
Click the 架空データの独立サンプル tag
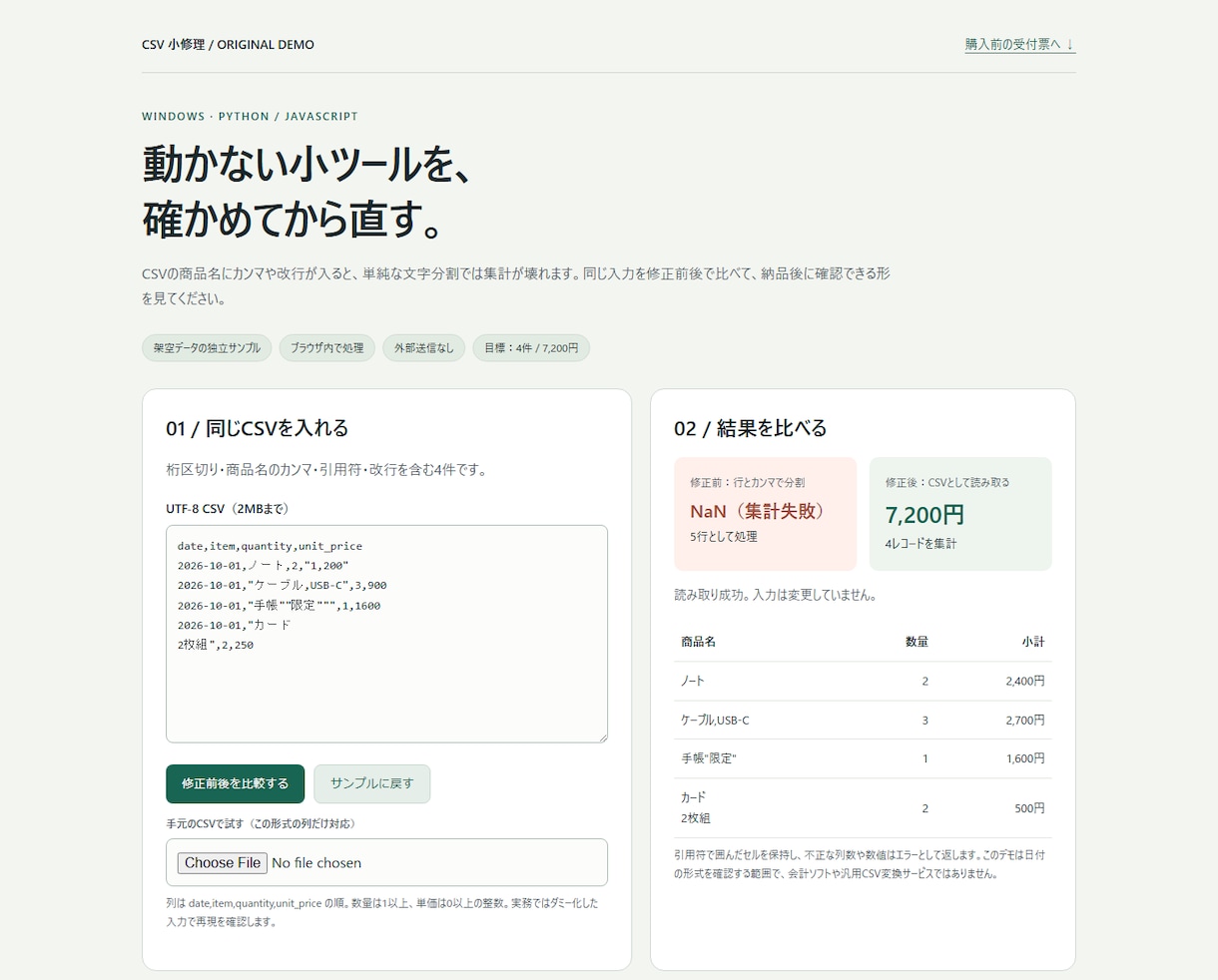click(x=207, y=347)
